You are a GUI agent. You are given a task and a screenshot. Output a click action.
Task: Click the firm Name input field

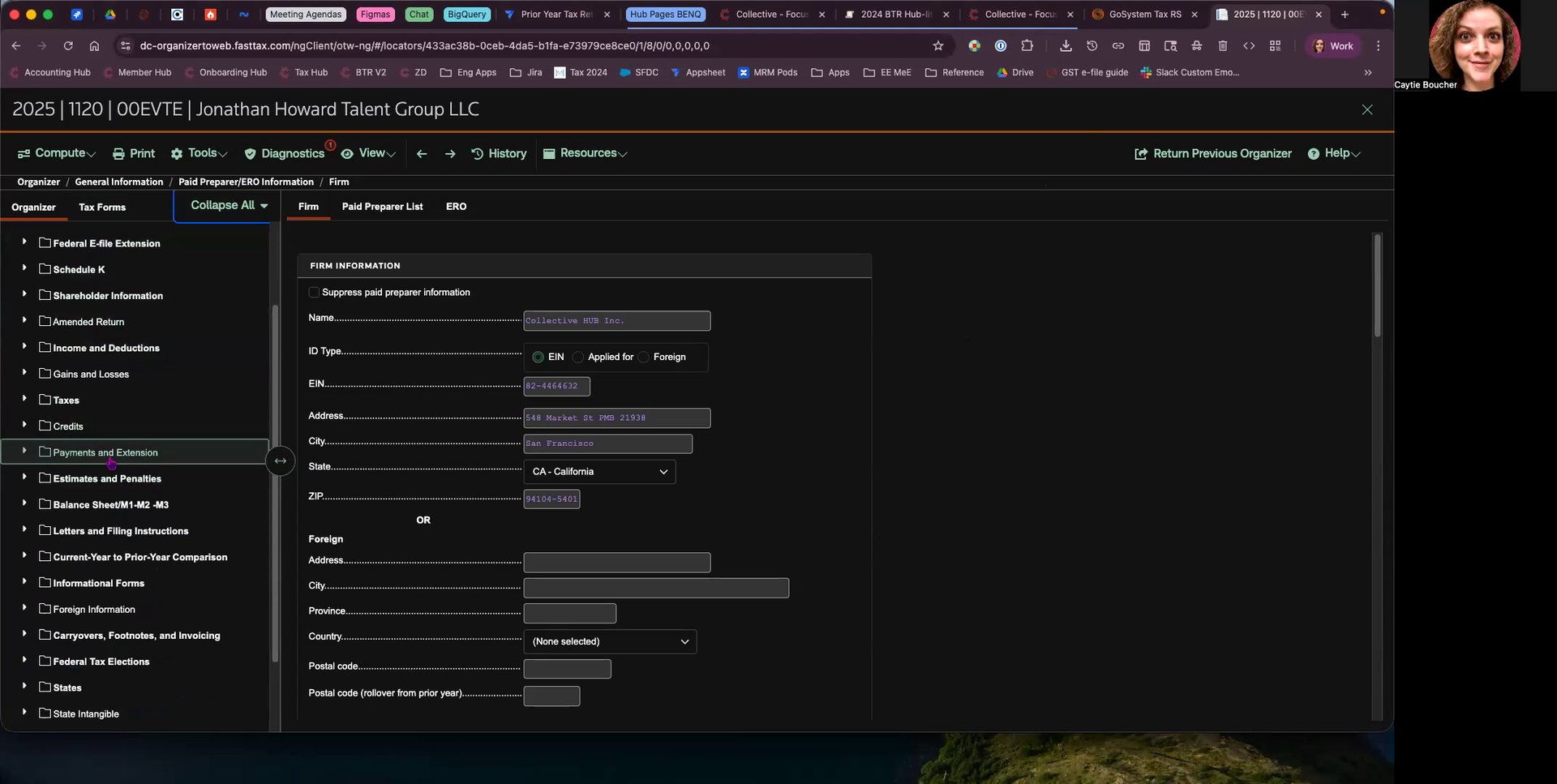[x=616, y=321]
